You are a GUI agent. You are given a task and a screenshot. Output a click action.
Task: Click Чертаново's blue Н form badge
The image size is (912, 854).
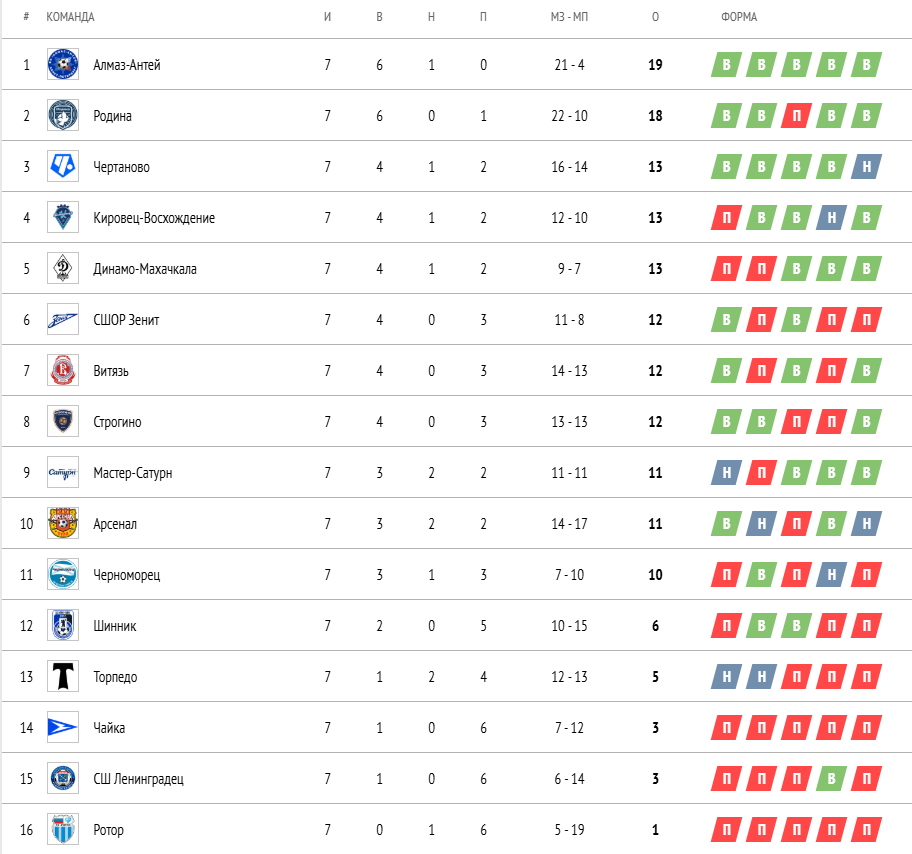tap(867, 166)
